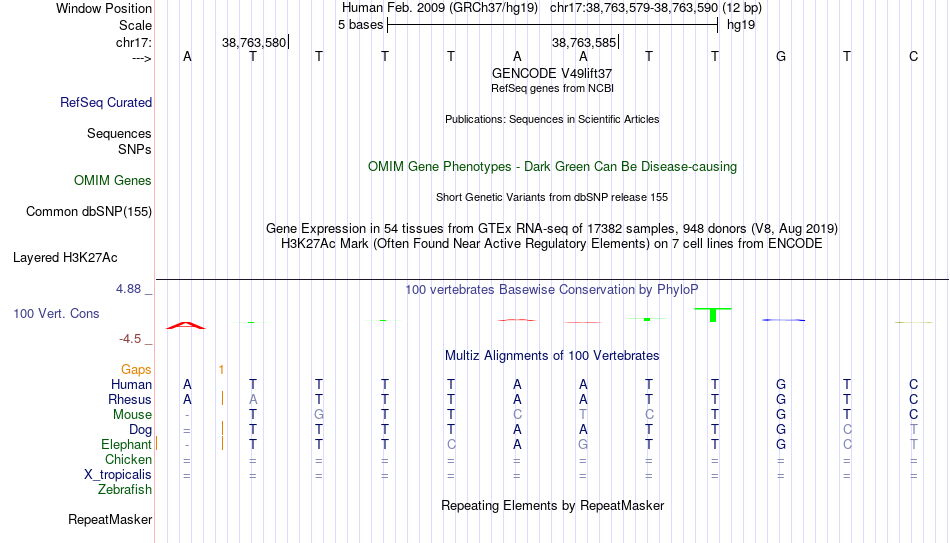Click the '38,763,585' ruler position
This screenshot has height=543, width=950.
pyautogui.click(x=584, y=42)
